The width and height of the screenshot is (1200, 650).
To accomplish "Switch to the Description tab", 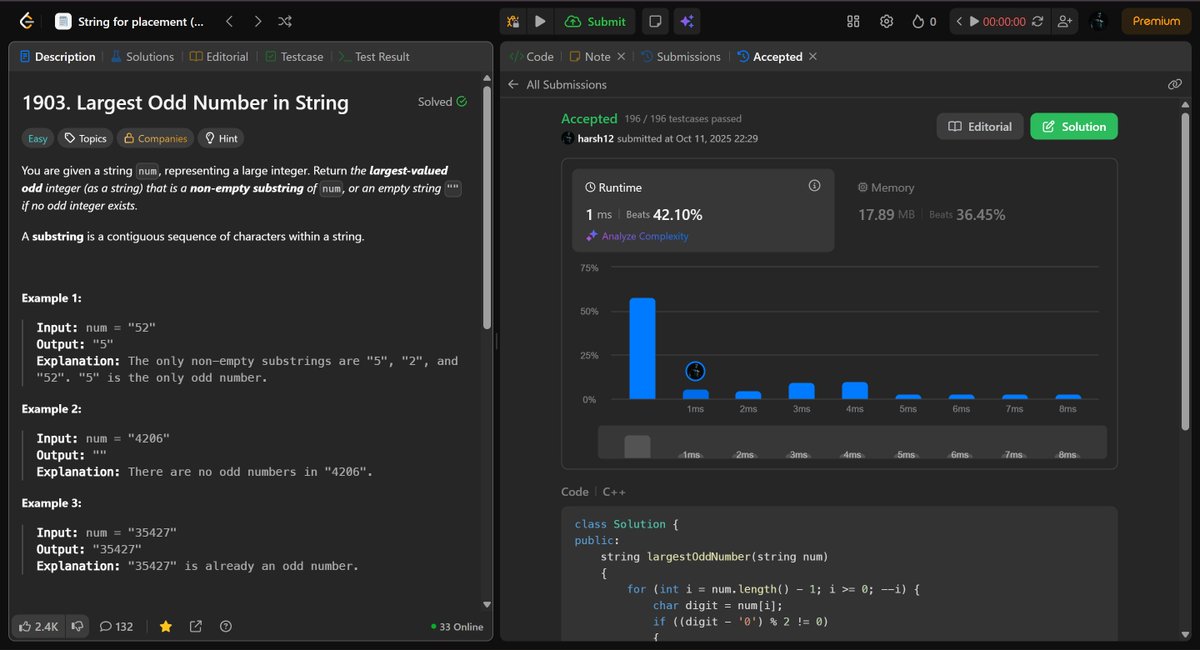I will click(57, 57).
